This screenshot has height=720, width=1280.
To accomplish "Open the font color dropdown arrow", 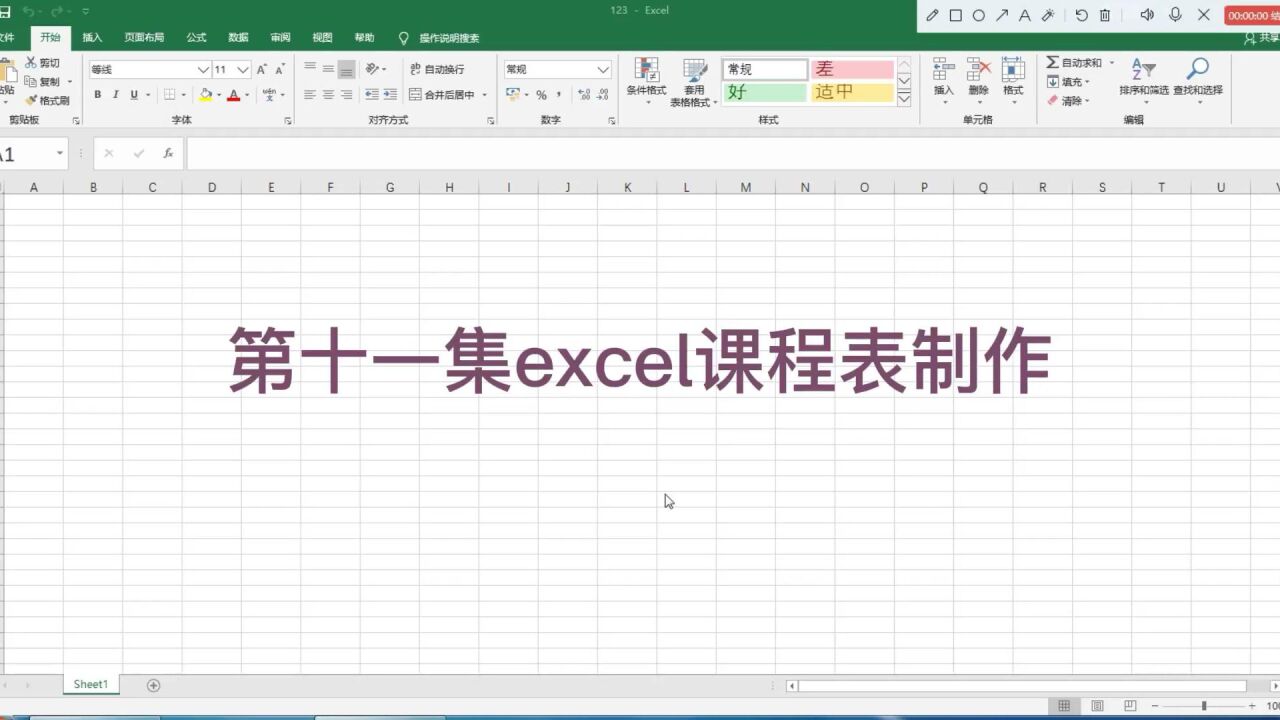I will click(247, 96).
